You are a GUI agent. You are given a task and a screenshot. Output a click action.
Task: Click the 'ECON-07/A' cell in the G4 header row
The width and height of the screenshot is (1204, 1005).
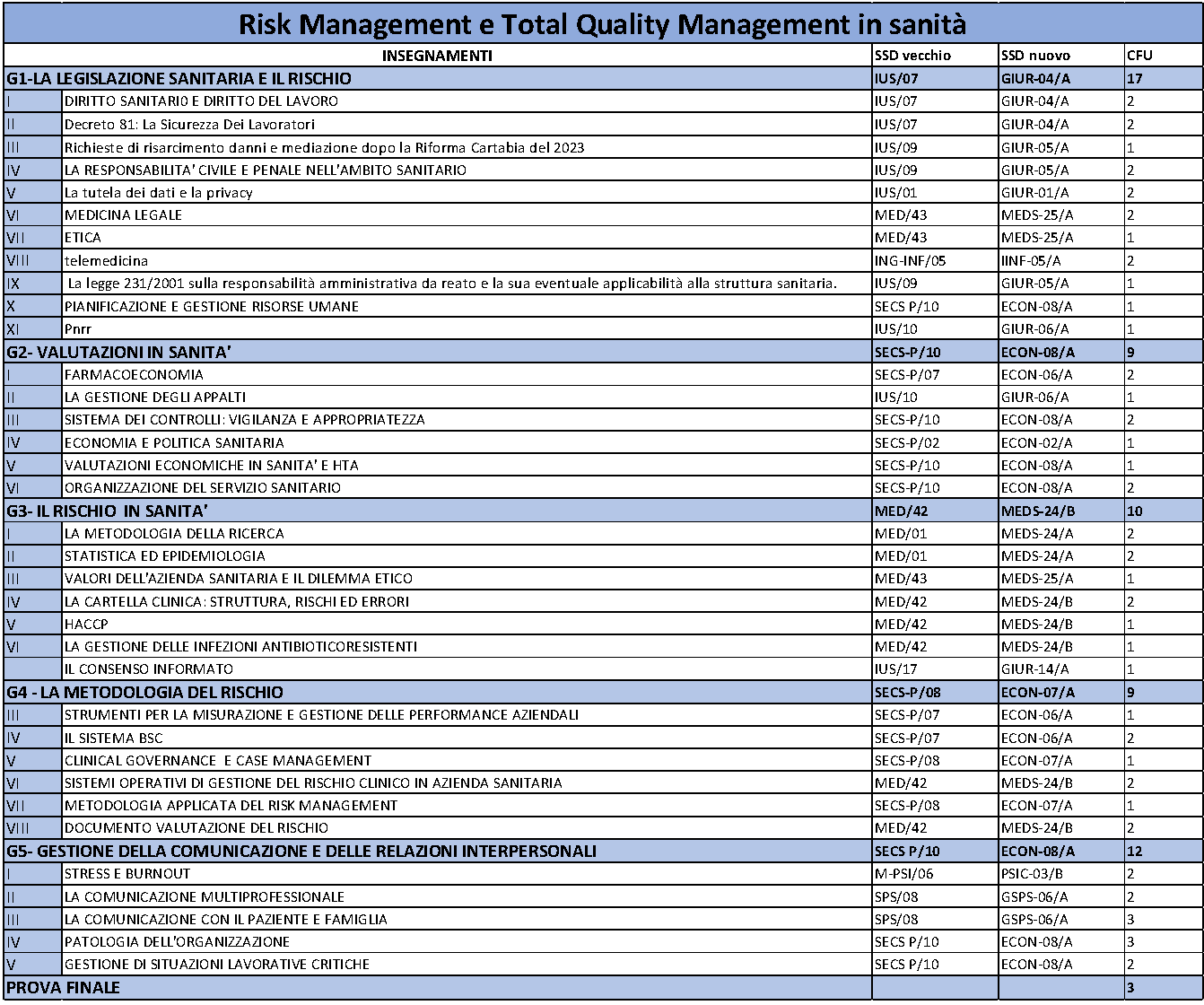pos(1061,693)
